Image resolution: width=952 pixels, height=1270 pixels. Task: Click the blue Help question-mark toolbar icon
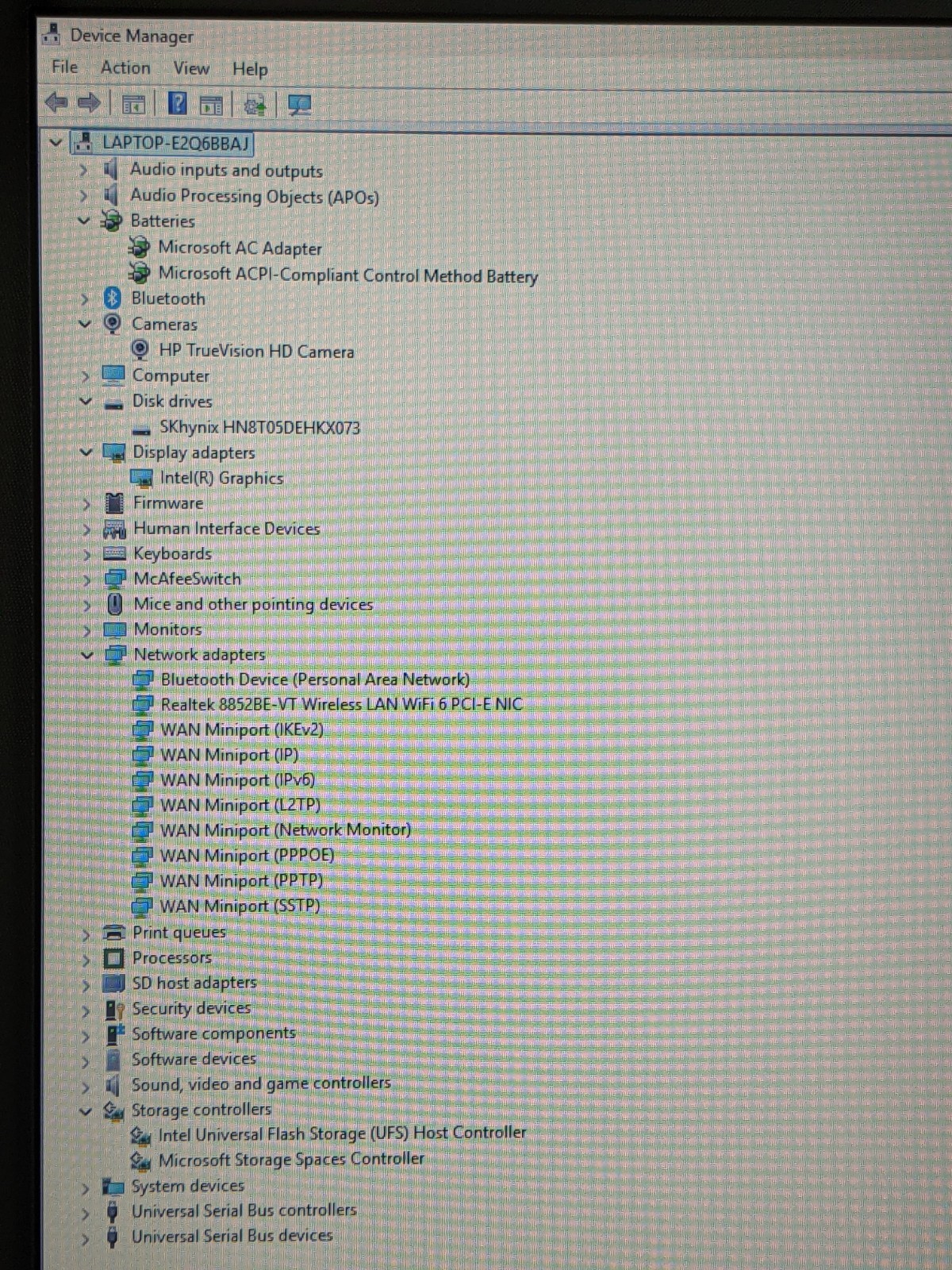178,104
